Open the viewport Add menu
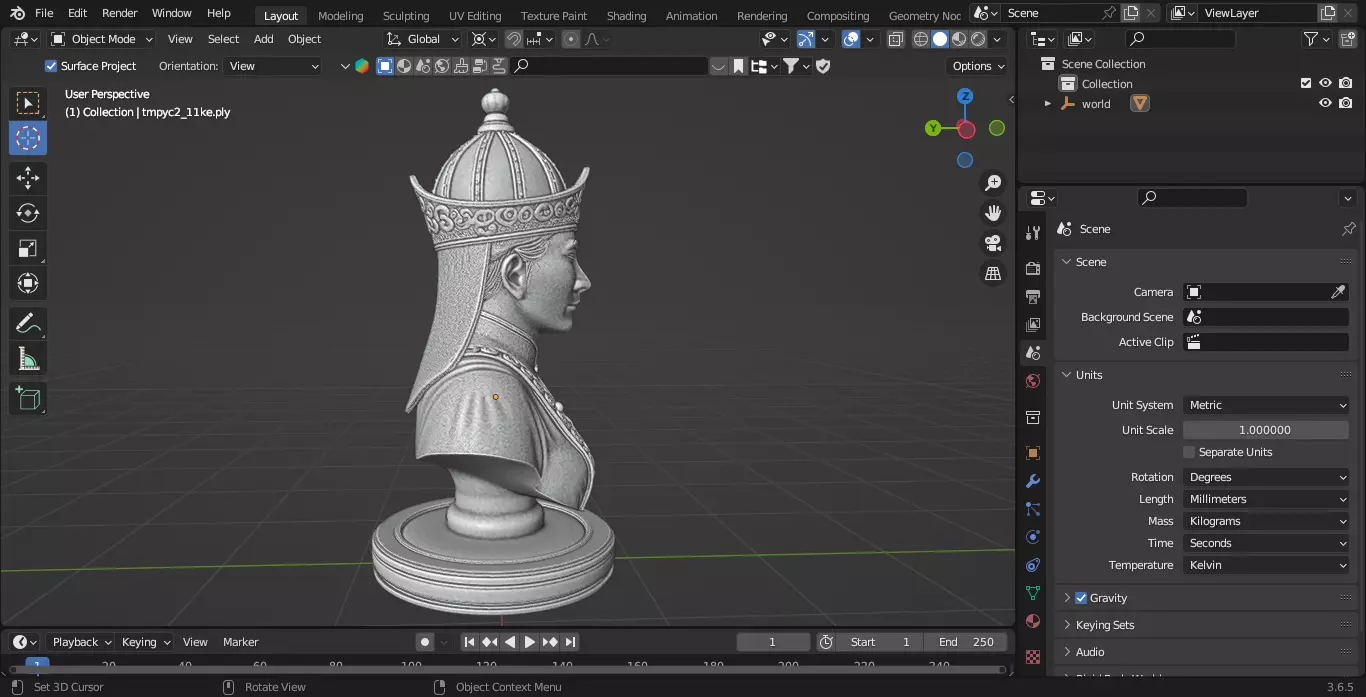Image resolution: width=1366 pixels, height=697 pixels. point(263,39)
